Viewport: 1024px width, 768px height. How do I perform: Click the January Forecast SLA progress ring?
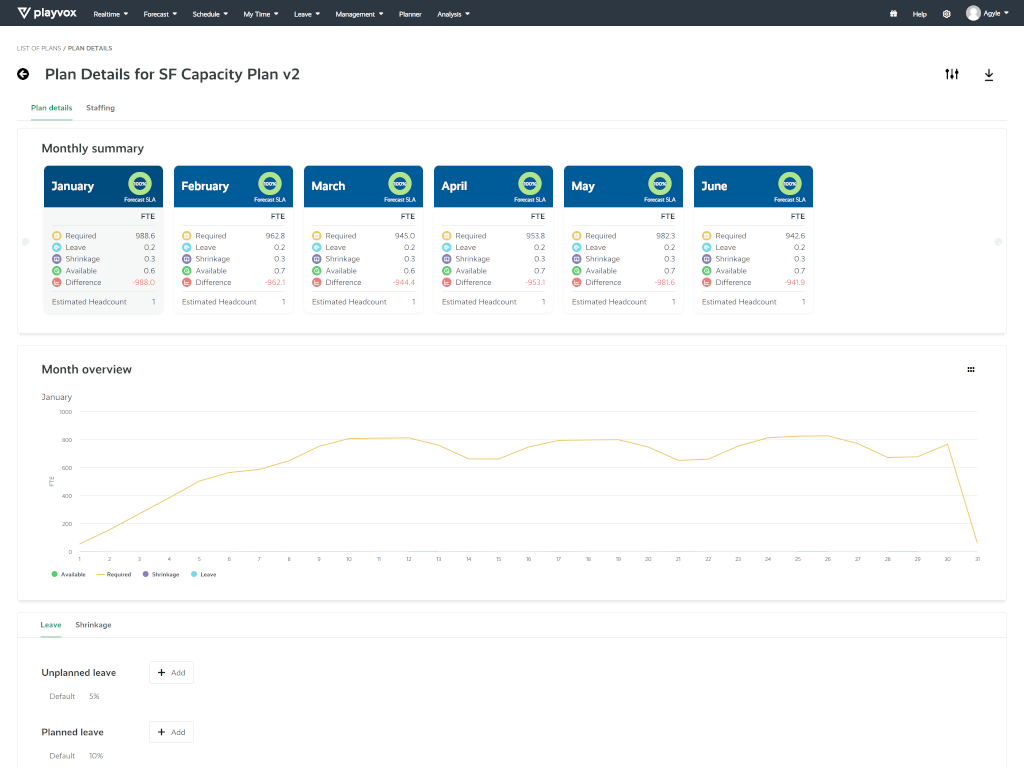139,184
